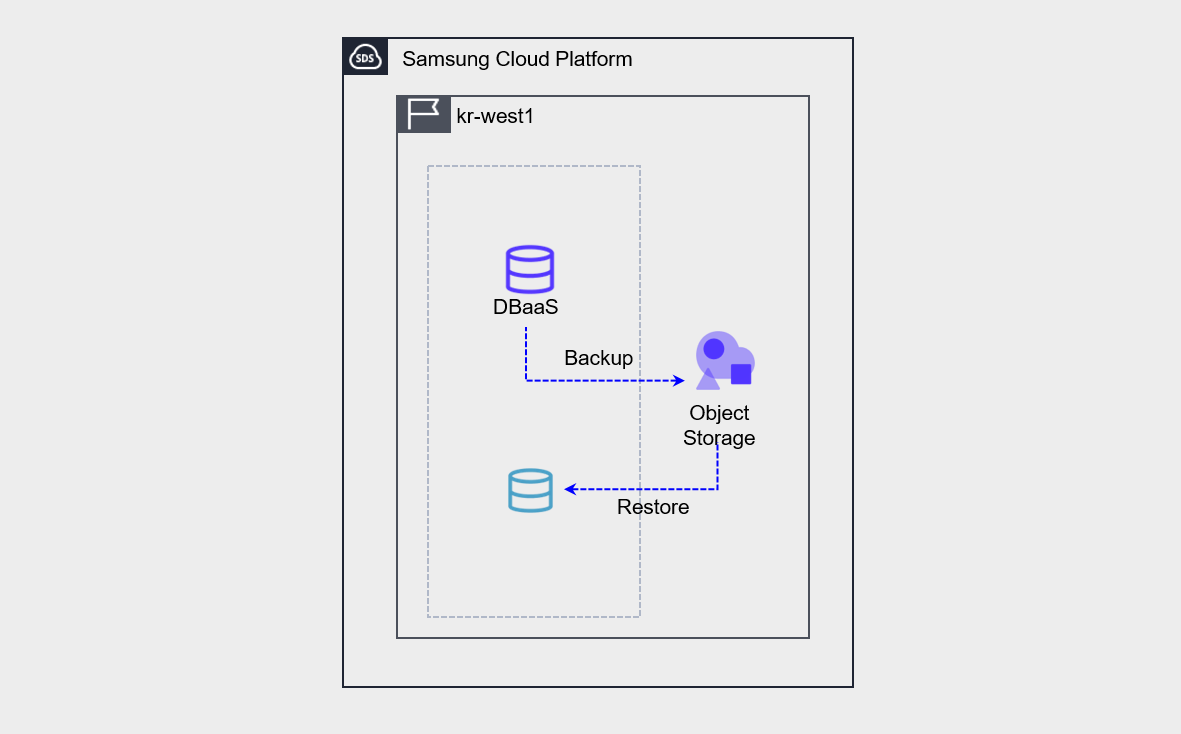Click the horizontal dashed Backup connector line

tap(600, 381)
